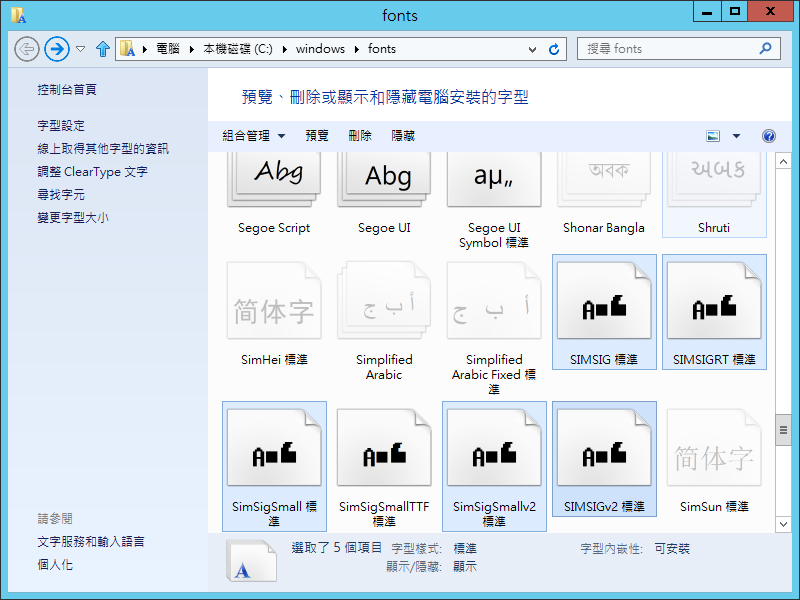Focus the 搜尋 fonts search box
The image size is (800, 600).
[x=679, y=49]
